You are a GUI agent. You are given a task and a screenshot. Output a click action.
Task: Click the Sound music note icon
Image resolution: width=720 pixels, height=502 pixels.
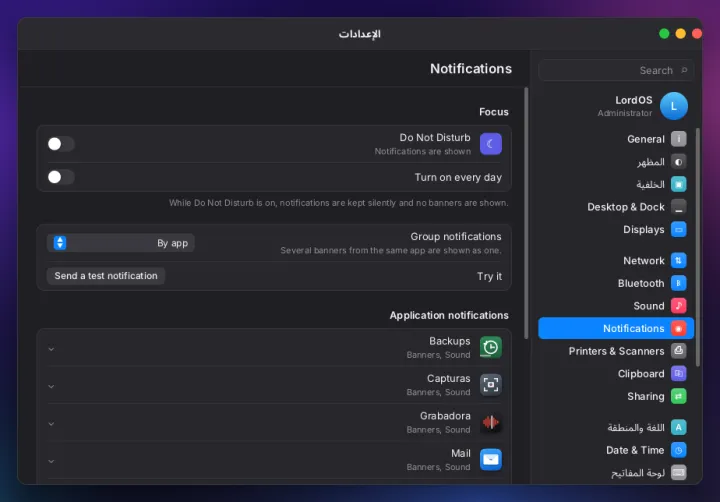click(678, 305)
